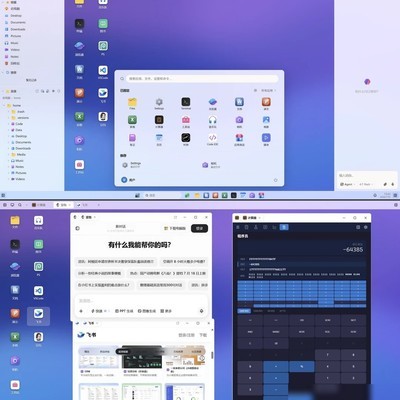This screenshot has width=400, height=400.
Task: Click the plus icon in Doubao input bar
Action: [81, 311]
